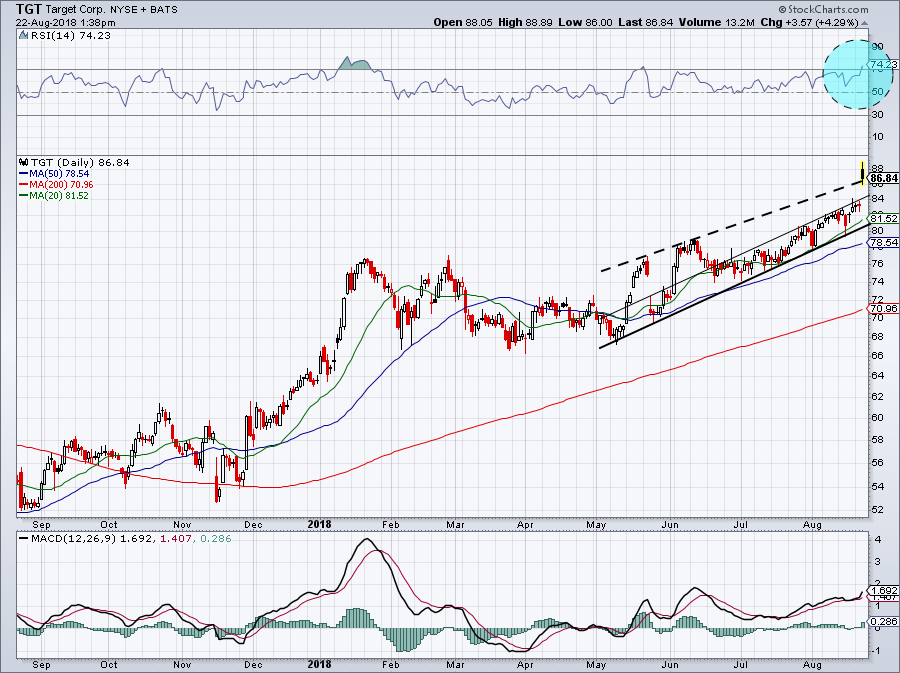The width and height of the screenshot is (900, 673).
Task: Click the 1.692 MACD value tag
Action: [883, 591]
